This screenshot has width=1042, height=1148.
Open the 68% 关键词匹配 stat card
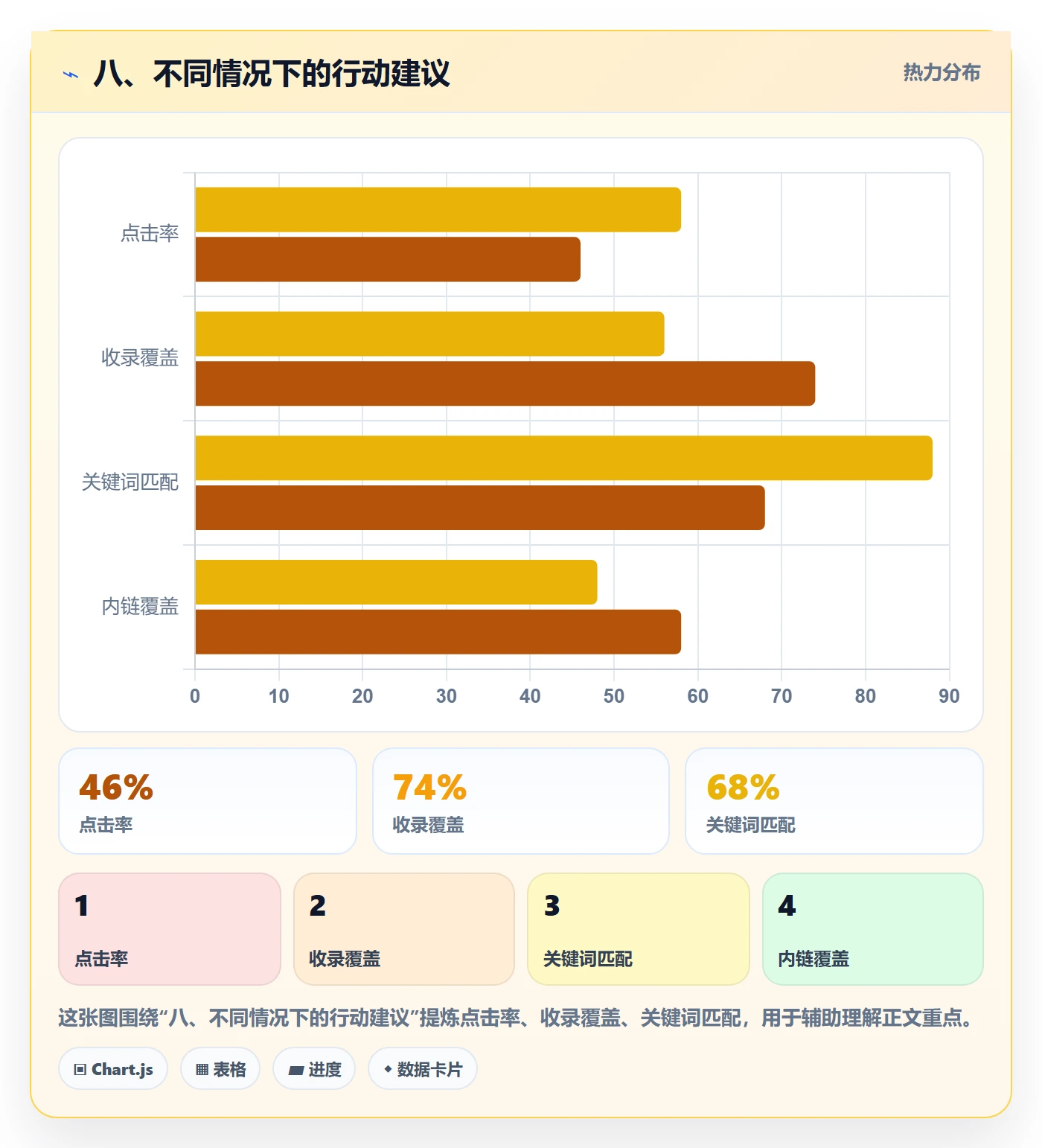coord(834,801)
